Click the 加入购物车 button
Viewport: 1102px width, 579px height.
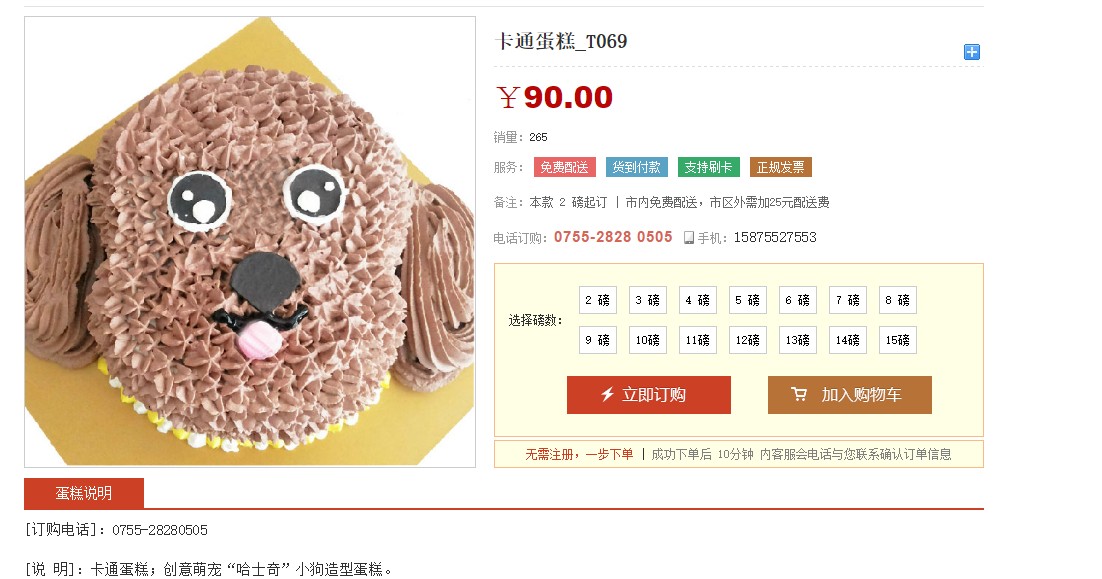pyautogui.click(x=850, y=395)
